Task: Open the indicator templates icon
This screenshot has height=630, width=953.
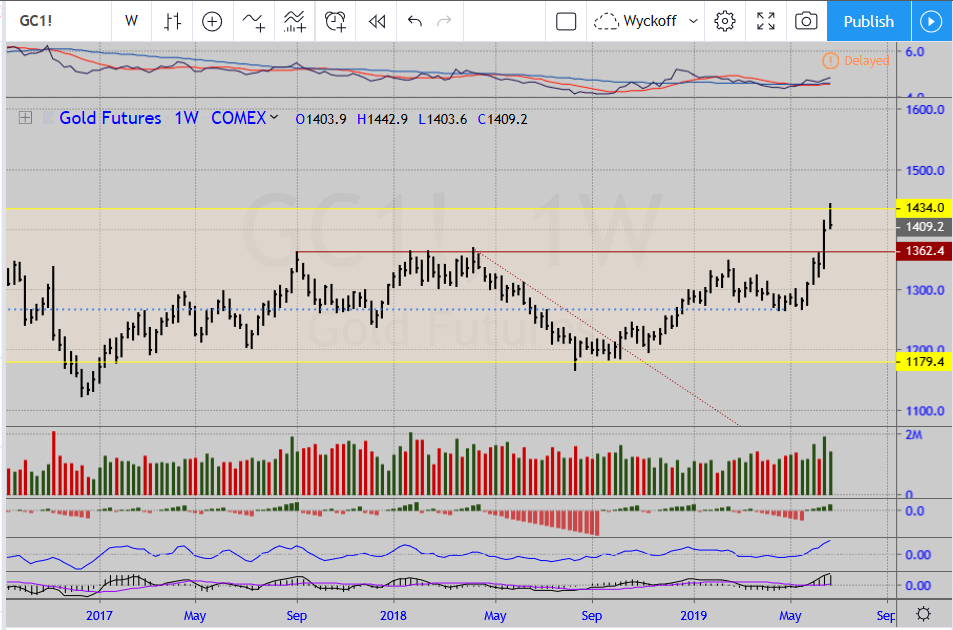Action: tap(294, 21)
